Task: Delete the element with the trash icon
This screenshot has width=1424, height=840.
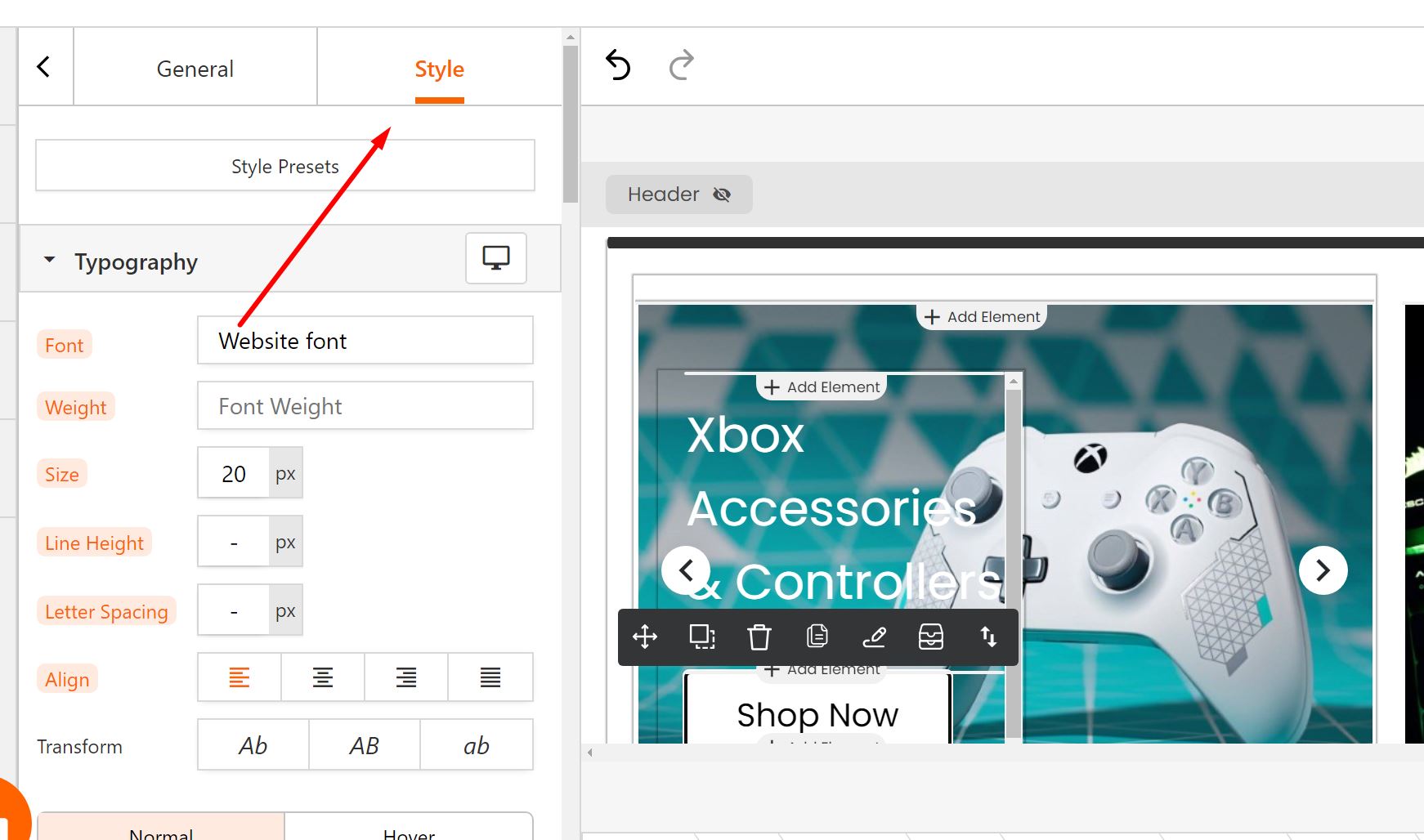Action: point(759,637)
